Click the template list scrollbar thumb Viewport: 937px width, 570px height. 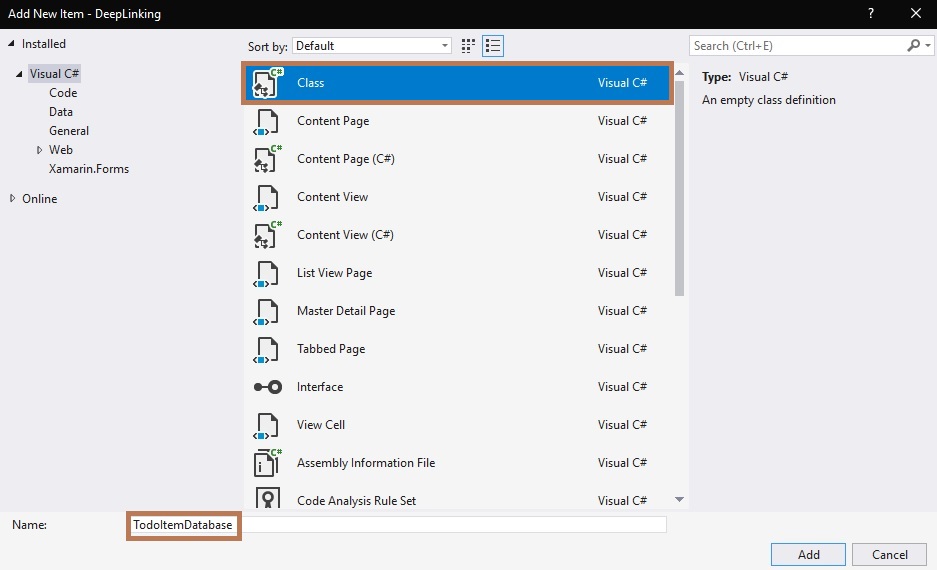tap(679, 189)
